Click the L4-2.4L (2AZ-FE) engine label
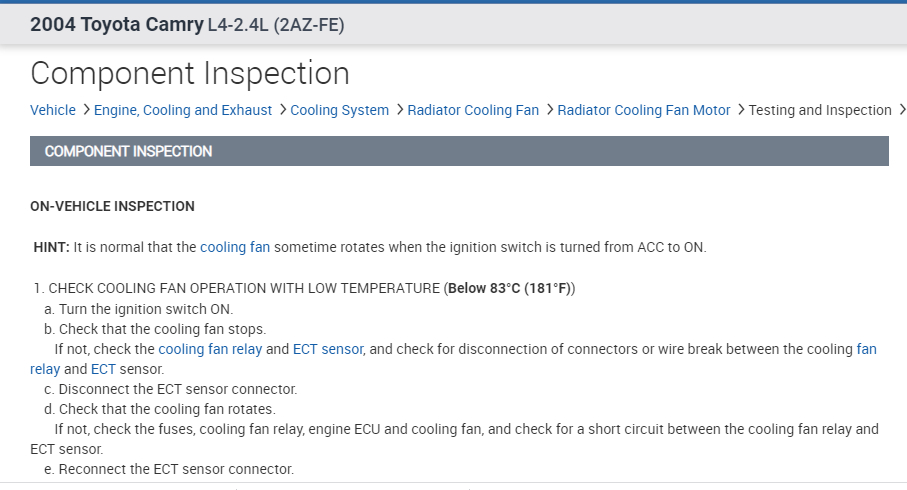The image size is (907, 490). [276, 24]
